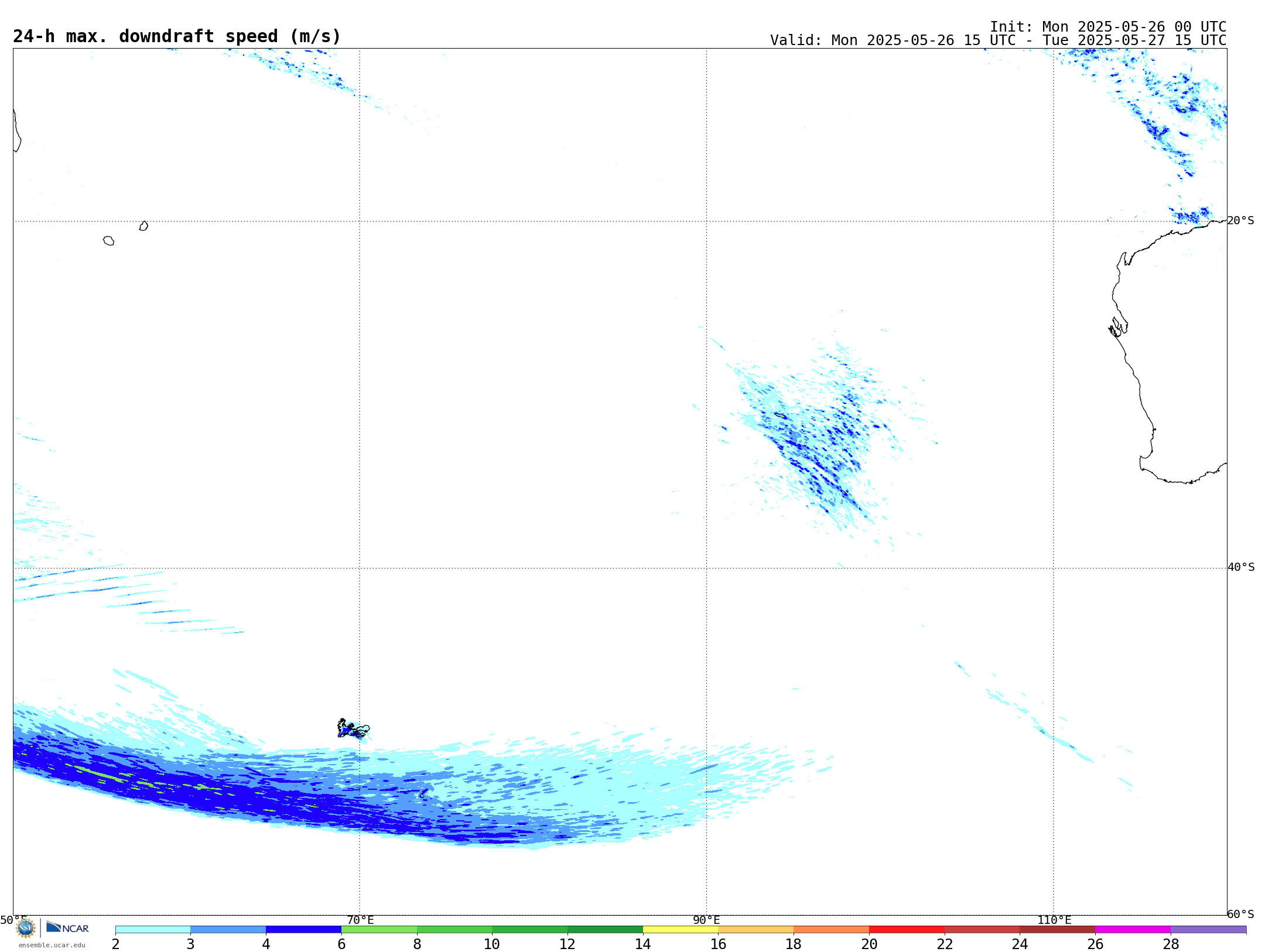Click the light orange 16–18 colorbar swatch

tap(756, 930)
